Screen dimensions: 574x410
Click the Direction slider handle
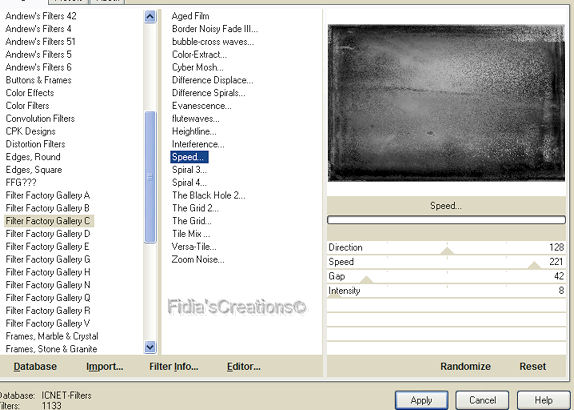pyautogui.click(x=447, y=251)
